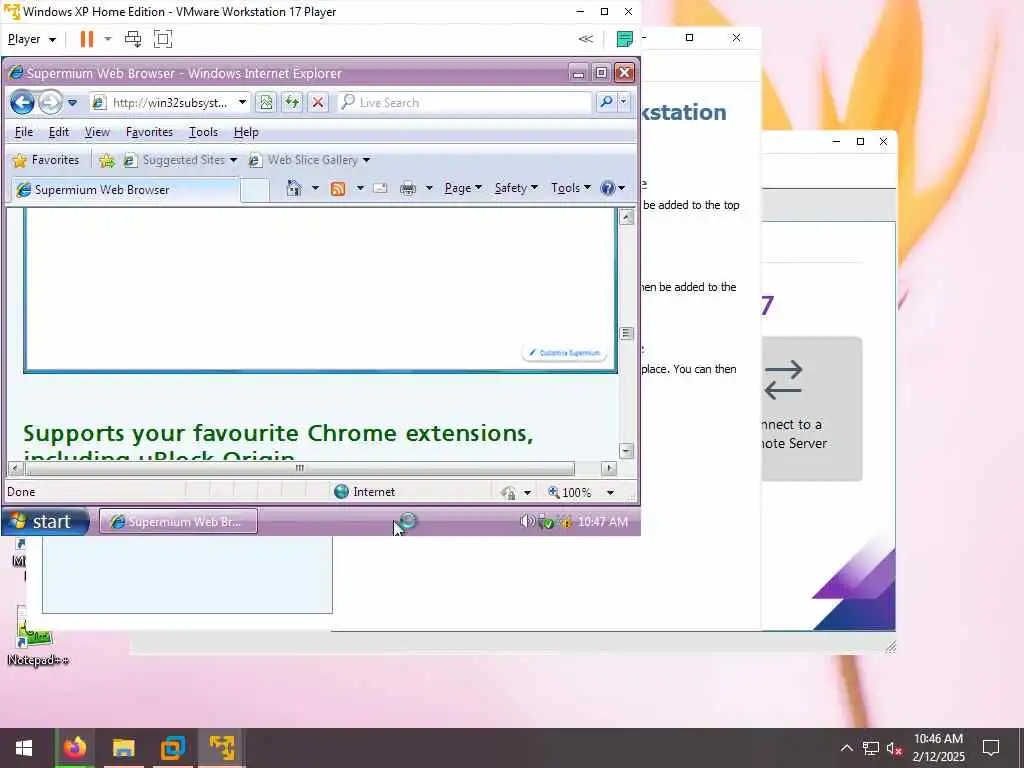This screenshot has height=768, width=1024.
Task: Open the recent pages dropdown arrow
Action: coord(72,103)
